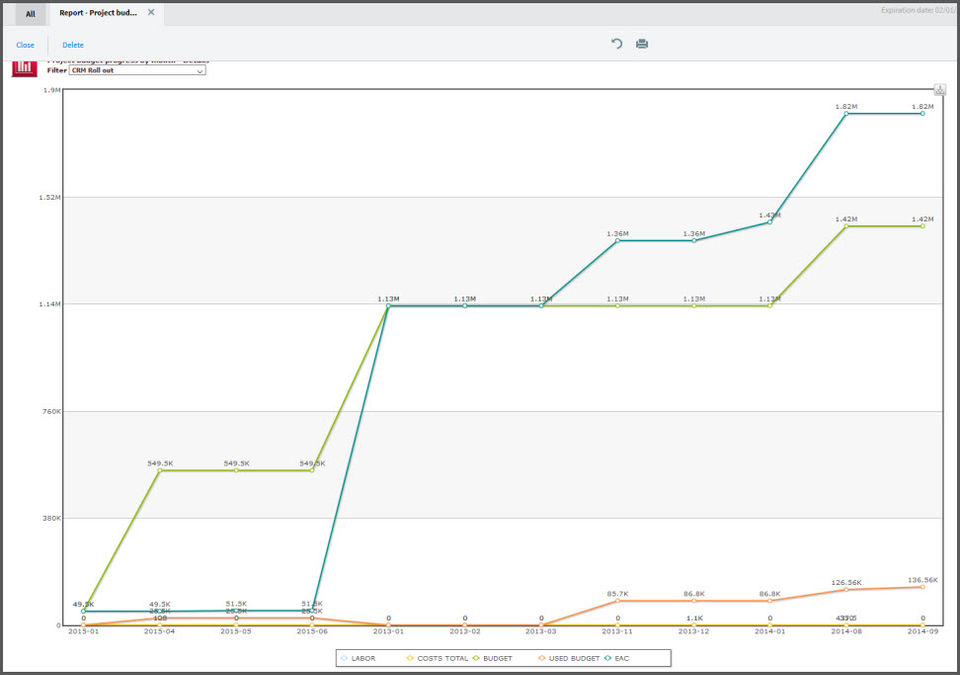Click the BUDGET 549.5K point at 2015-04
This screenshot has width=960, height=675.
[x=160, y=470]
